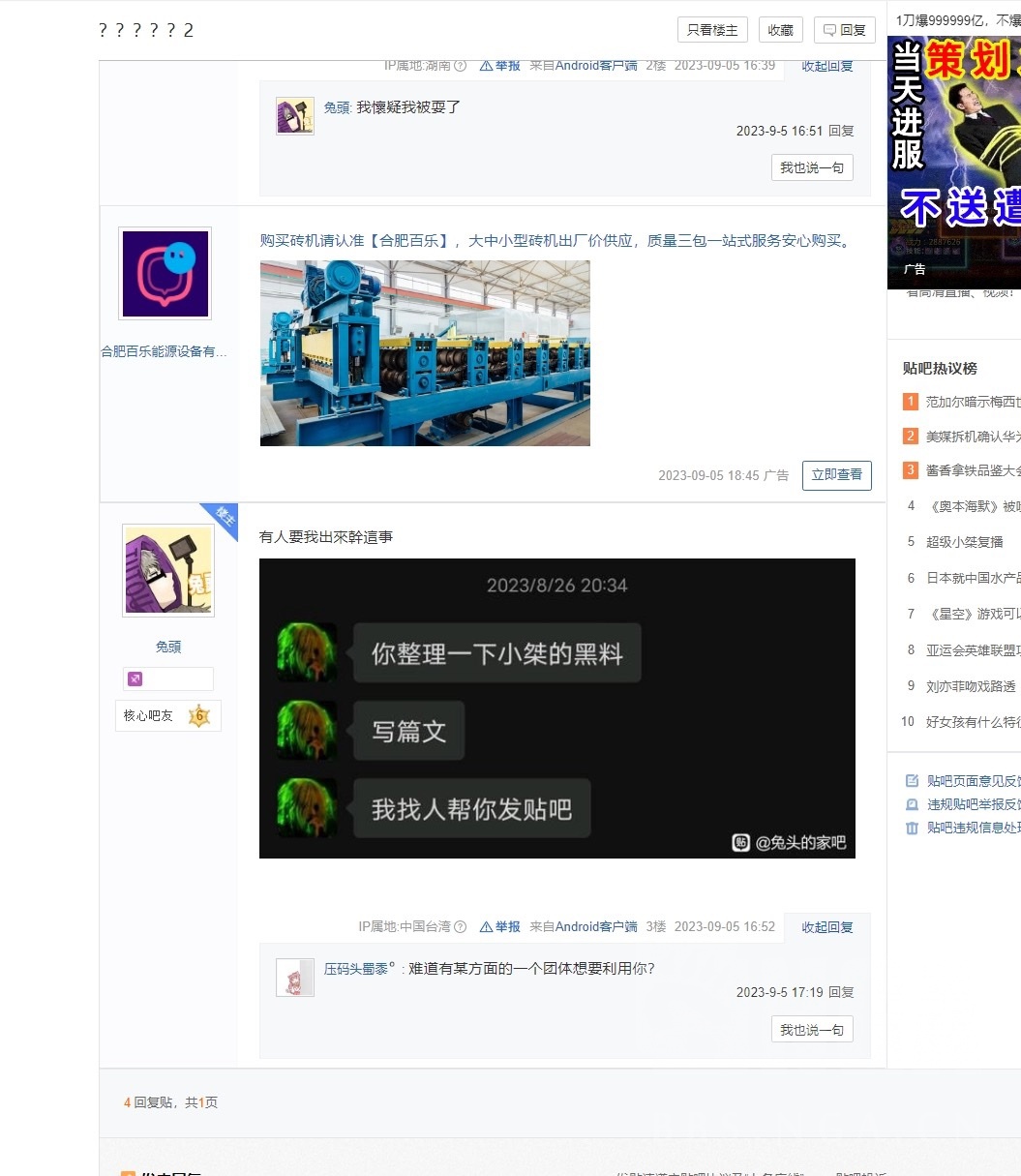Click the pencil icon beside 贴吧页面意见反馈
Screen dimensions: 1021x1176
(910, 780)
